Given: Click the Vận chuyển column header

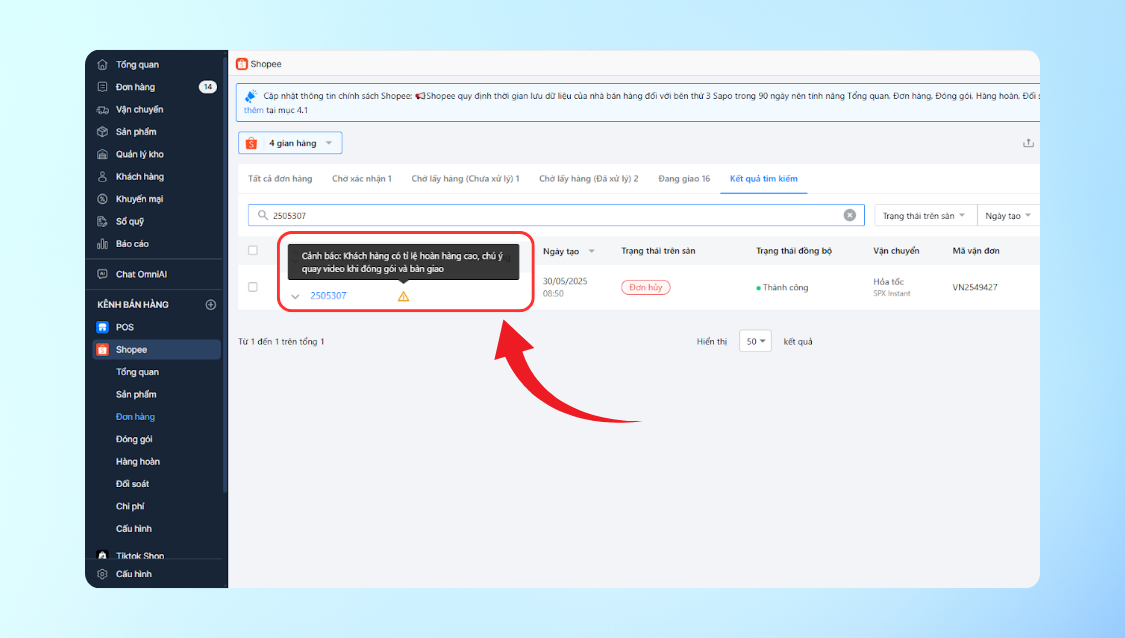Looking at the screenshot, I should coord(896,250).
